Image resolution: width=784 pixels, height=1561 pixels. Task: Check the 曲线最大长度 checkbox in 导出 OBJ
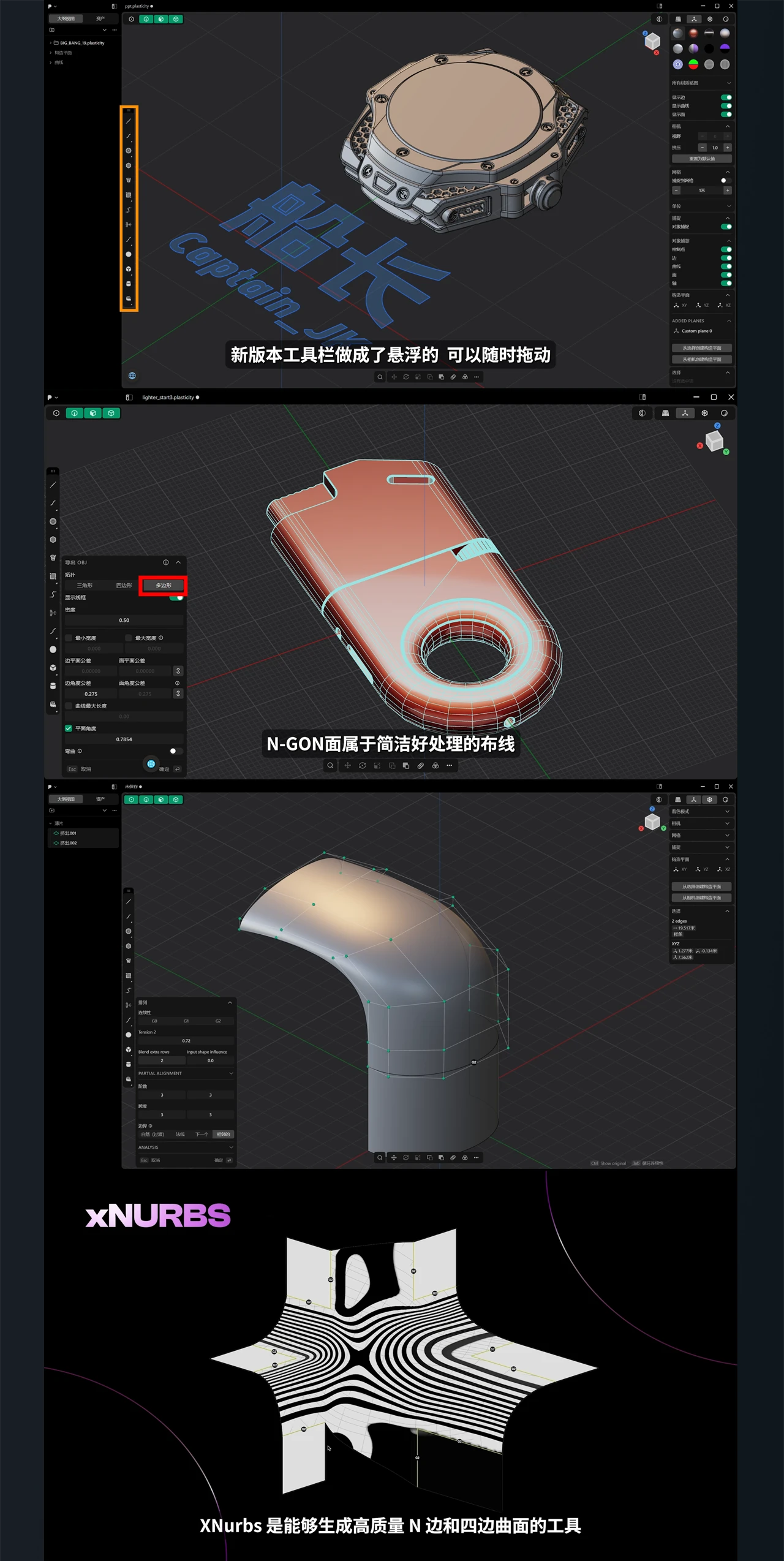(x=69, y=706)
